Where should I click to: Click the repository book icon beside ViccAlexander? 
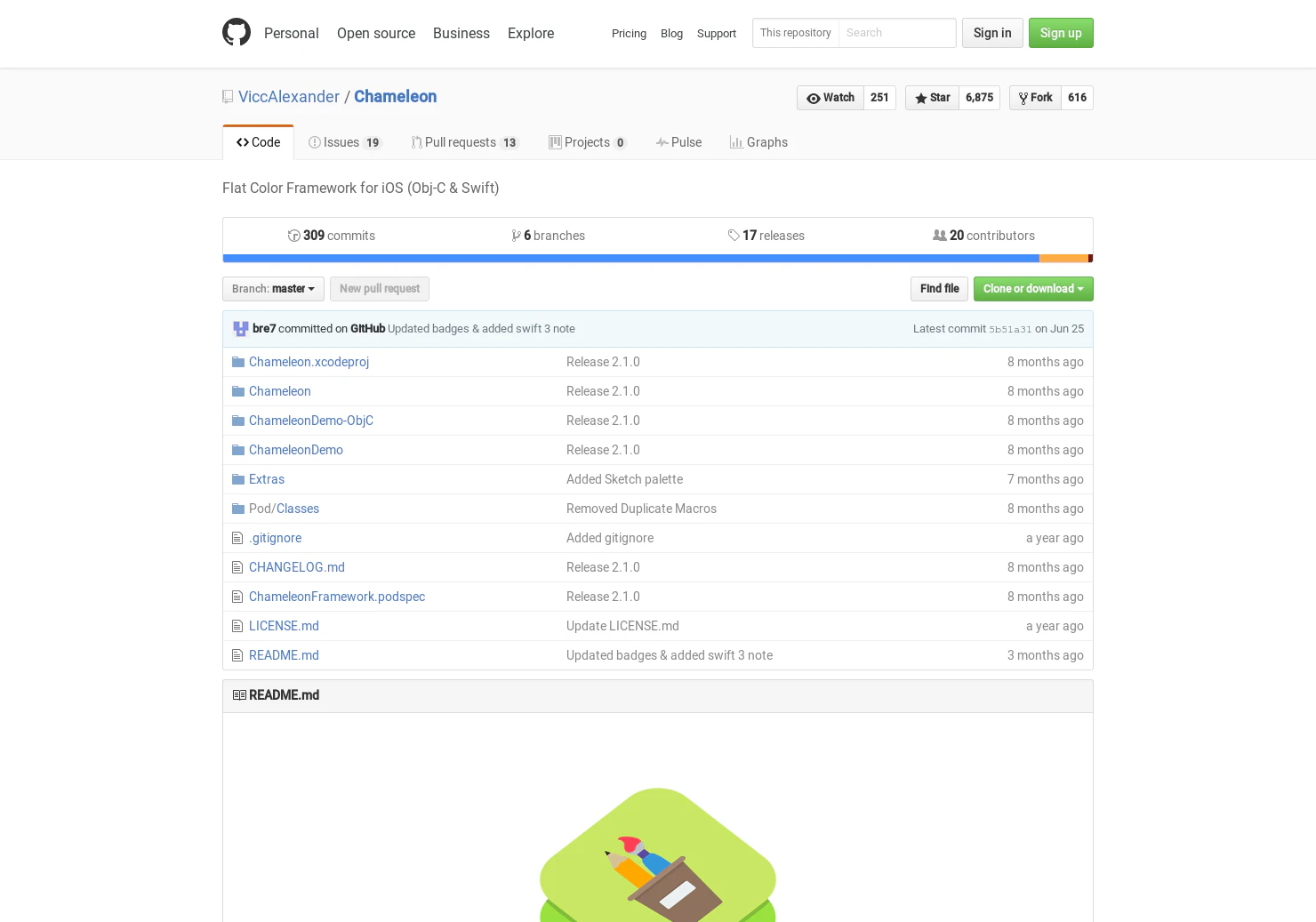228,97
